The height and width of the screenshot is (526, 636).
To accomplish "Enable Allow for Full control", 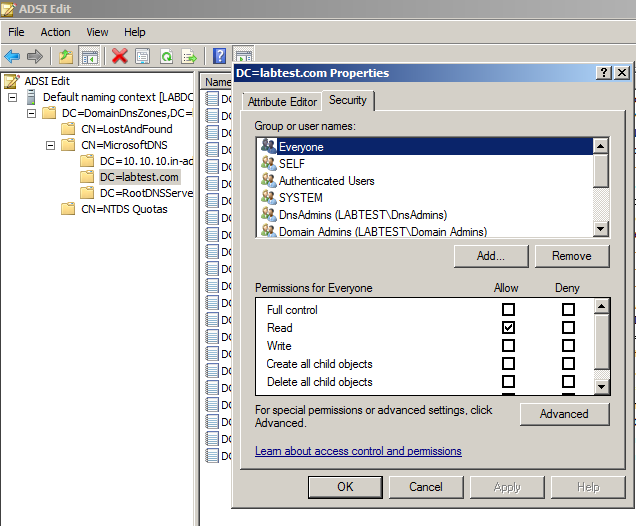I will point(509,310).
